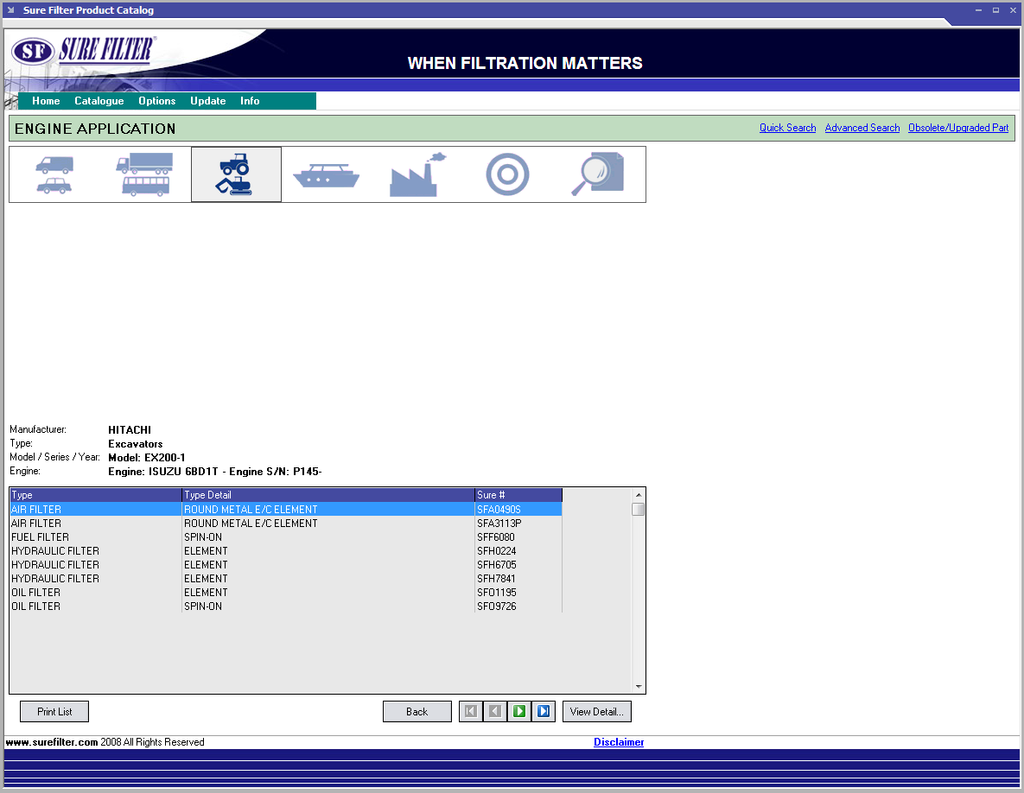
Task: Select the HYDRAULIC FILTER row SFH6705
Action: click(x=286, y=564)
